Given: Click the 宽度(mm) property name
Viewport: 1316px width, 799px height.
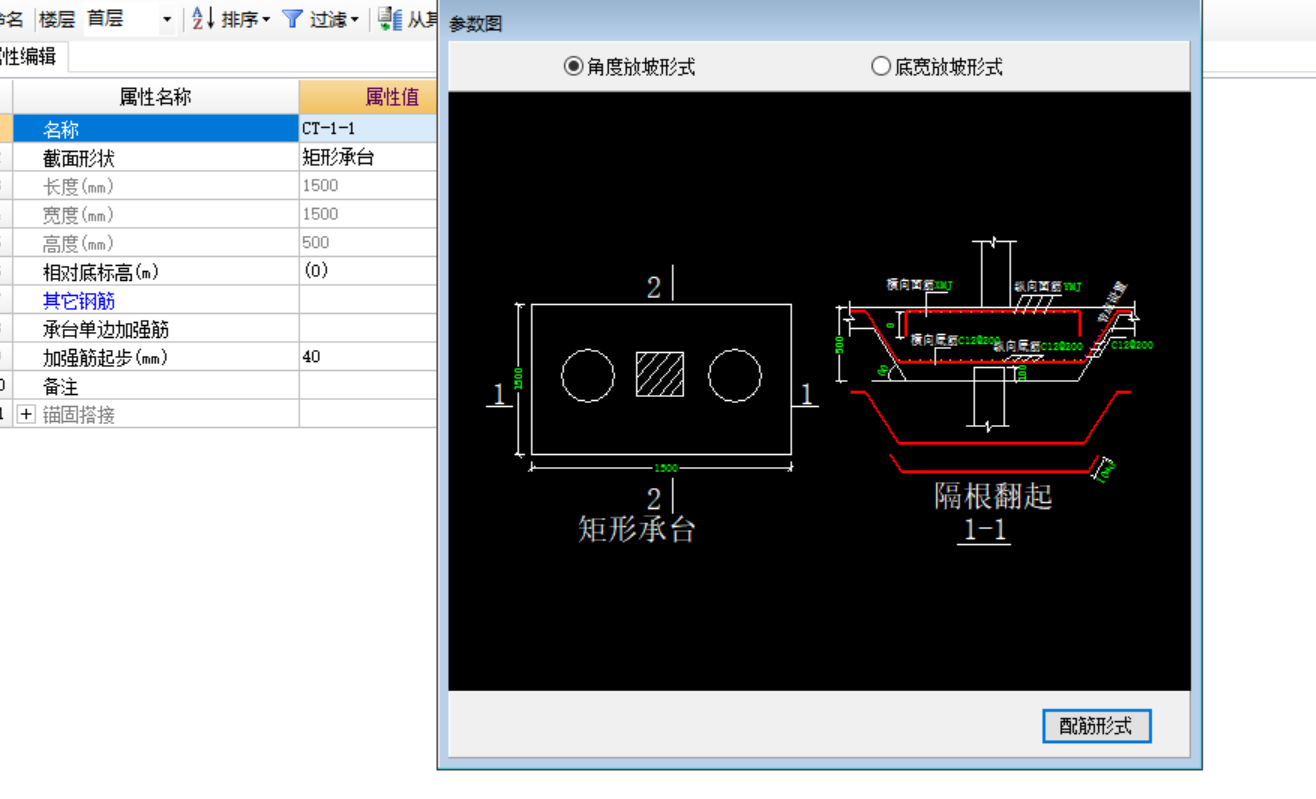Looking at the screenshot, I should click(x=79, y=215).
